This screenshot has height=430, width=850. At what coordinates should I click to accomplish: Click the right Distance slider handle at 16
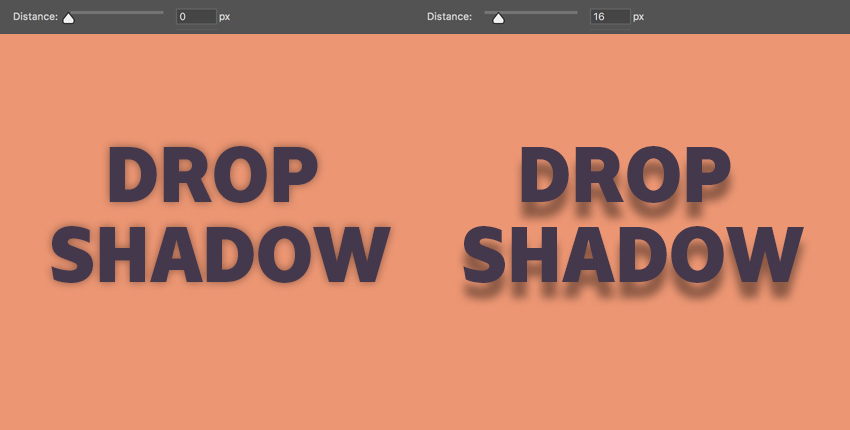pos(498,18)
